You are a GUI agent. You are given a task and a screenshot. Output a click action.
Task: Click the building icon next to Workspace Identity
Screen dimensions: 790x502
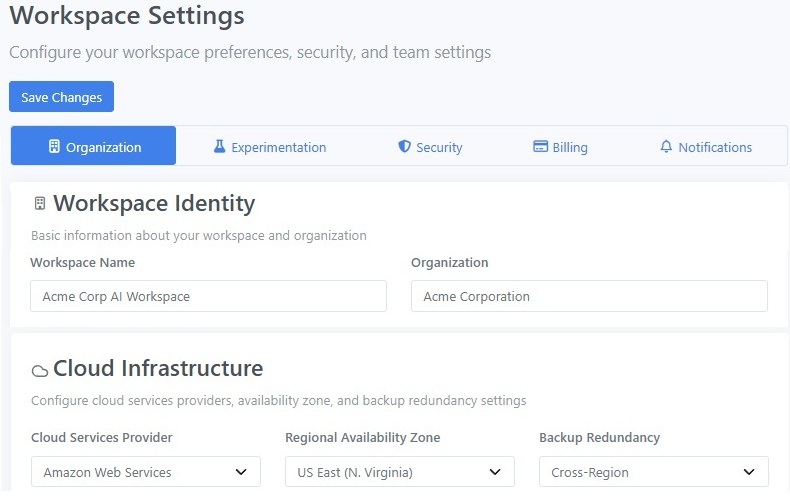click(40, 204)
